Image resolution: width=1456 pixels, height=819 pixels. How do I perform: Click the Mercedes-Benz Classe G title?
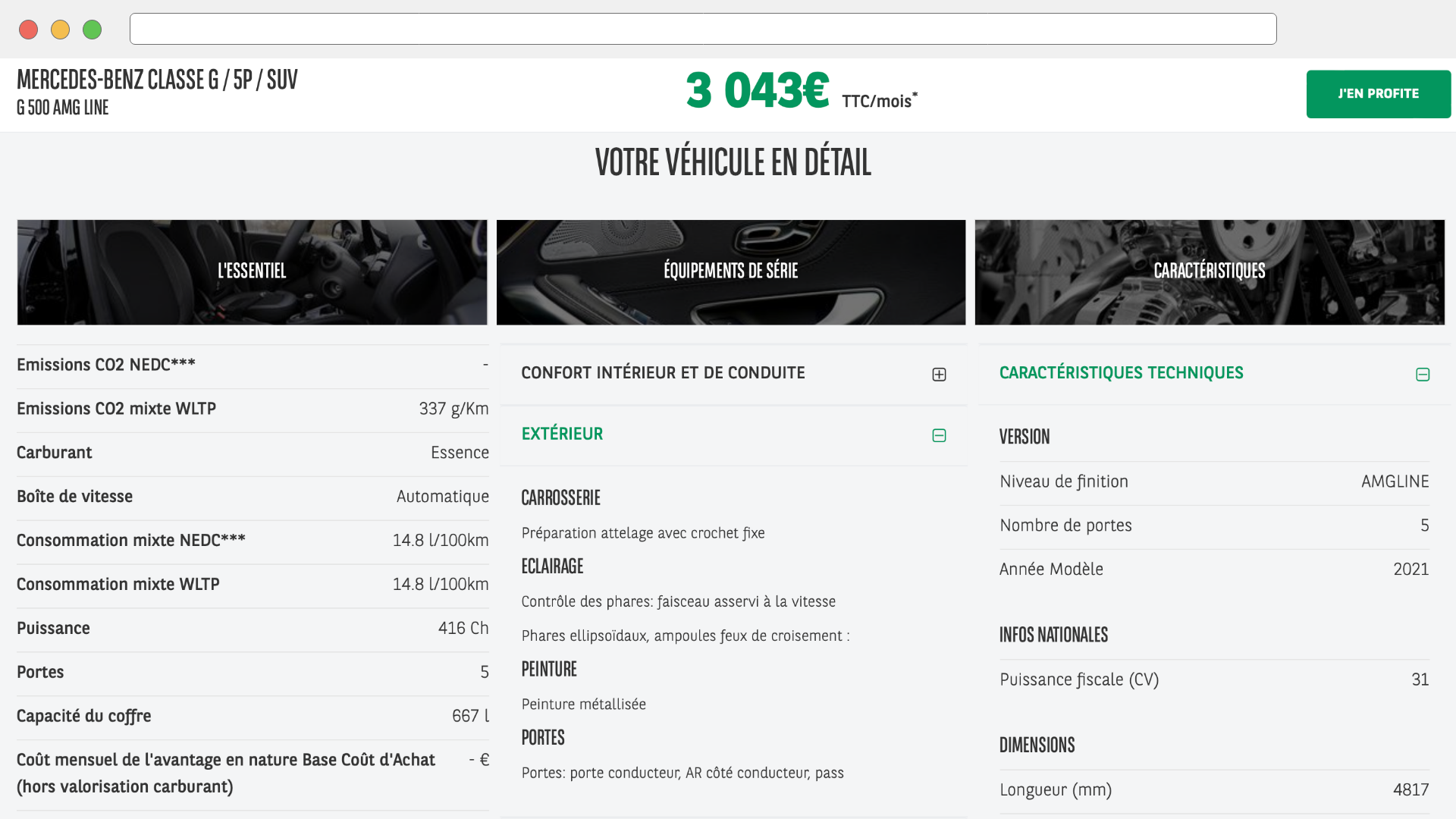pos(157,80)
